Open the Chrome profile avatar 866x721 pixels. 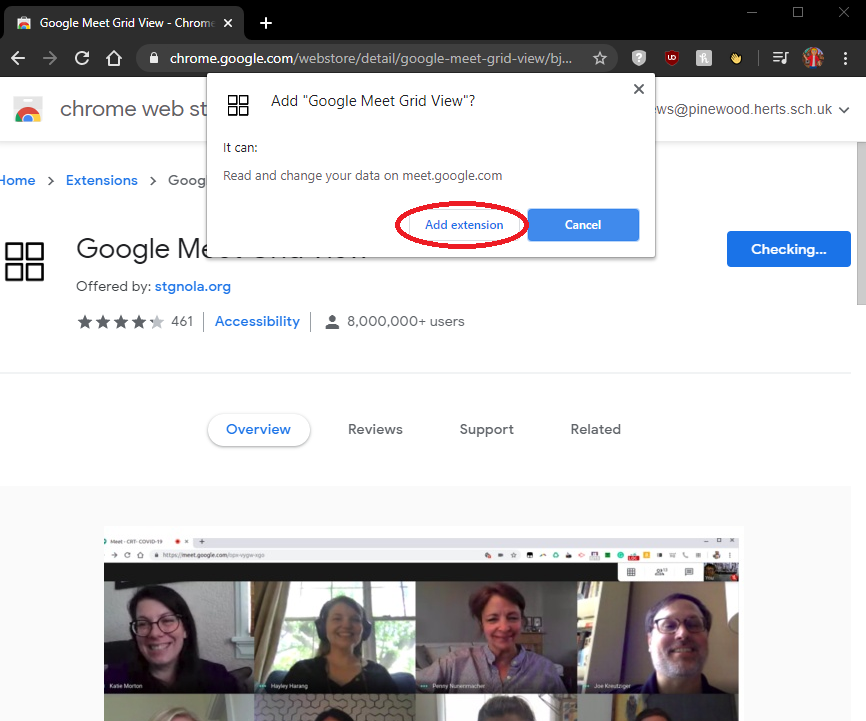click(813, 57)
